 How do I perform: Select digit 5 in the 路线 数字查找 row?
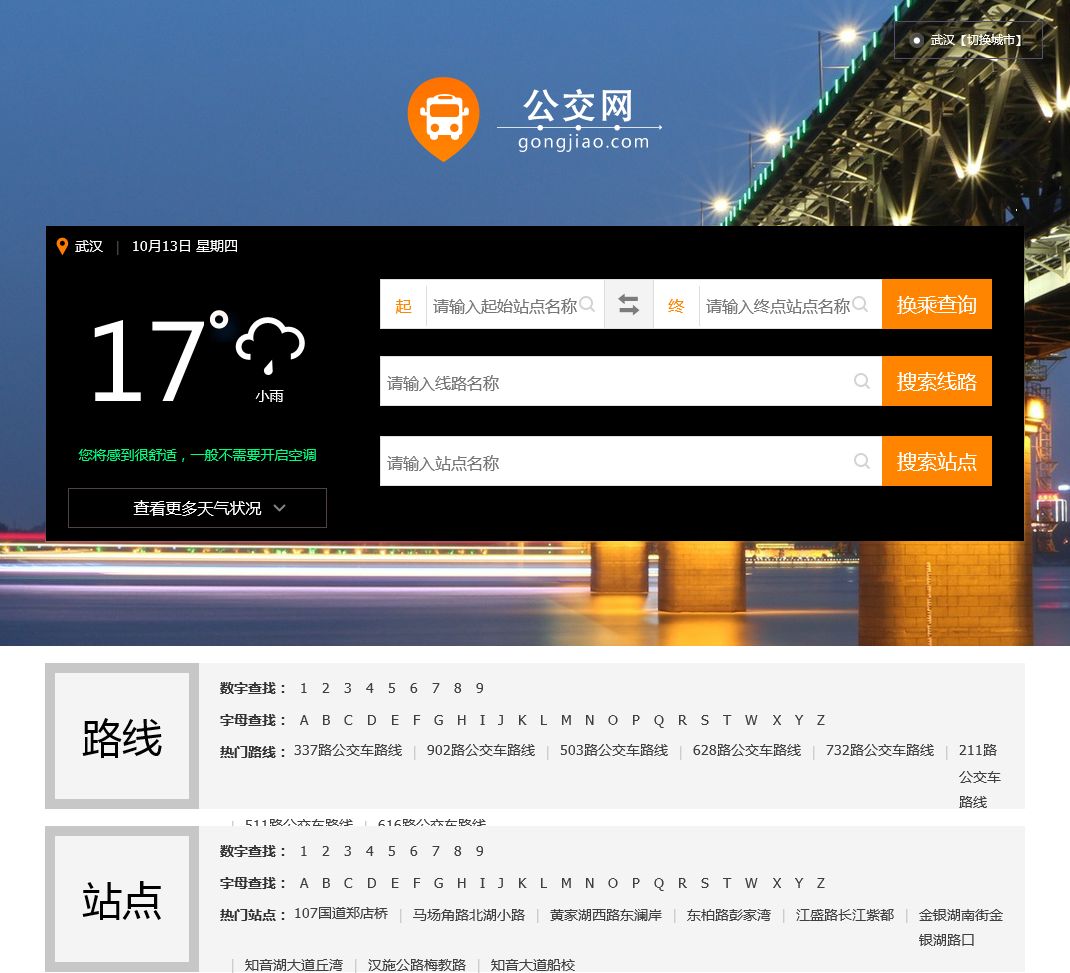pyautogui.click(x=392, y=688)
